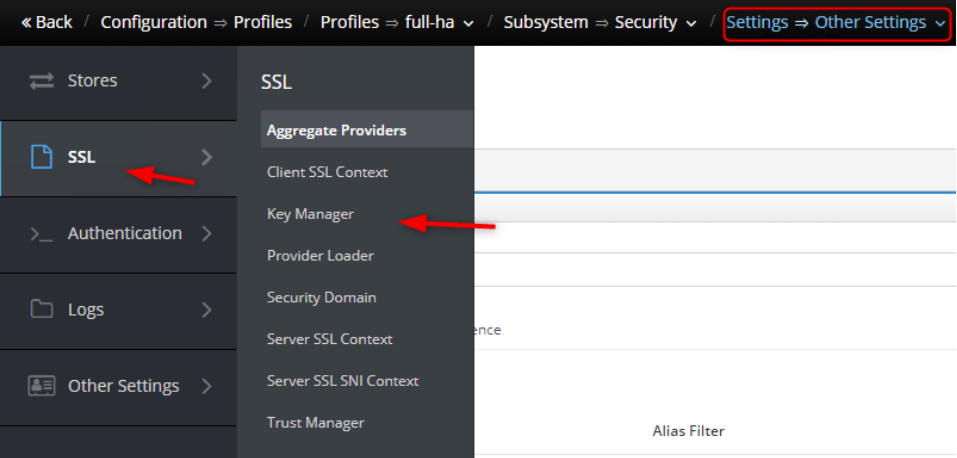This screenshot has width=957, height=458.
Task: Click the Stores exchange arrows icon
Action: [x=41, y=81]
